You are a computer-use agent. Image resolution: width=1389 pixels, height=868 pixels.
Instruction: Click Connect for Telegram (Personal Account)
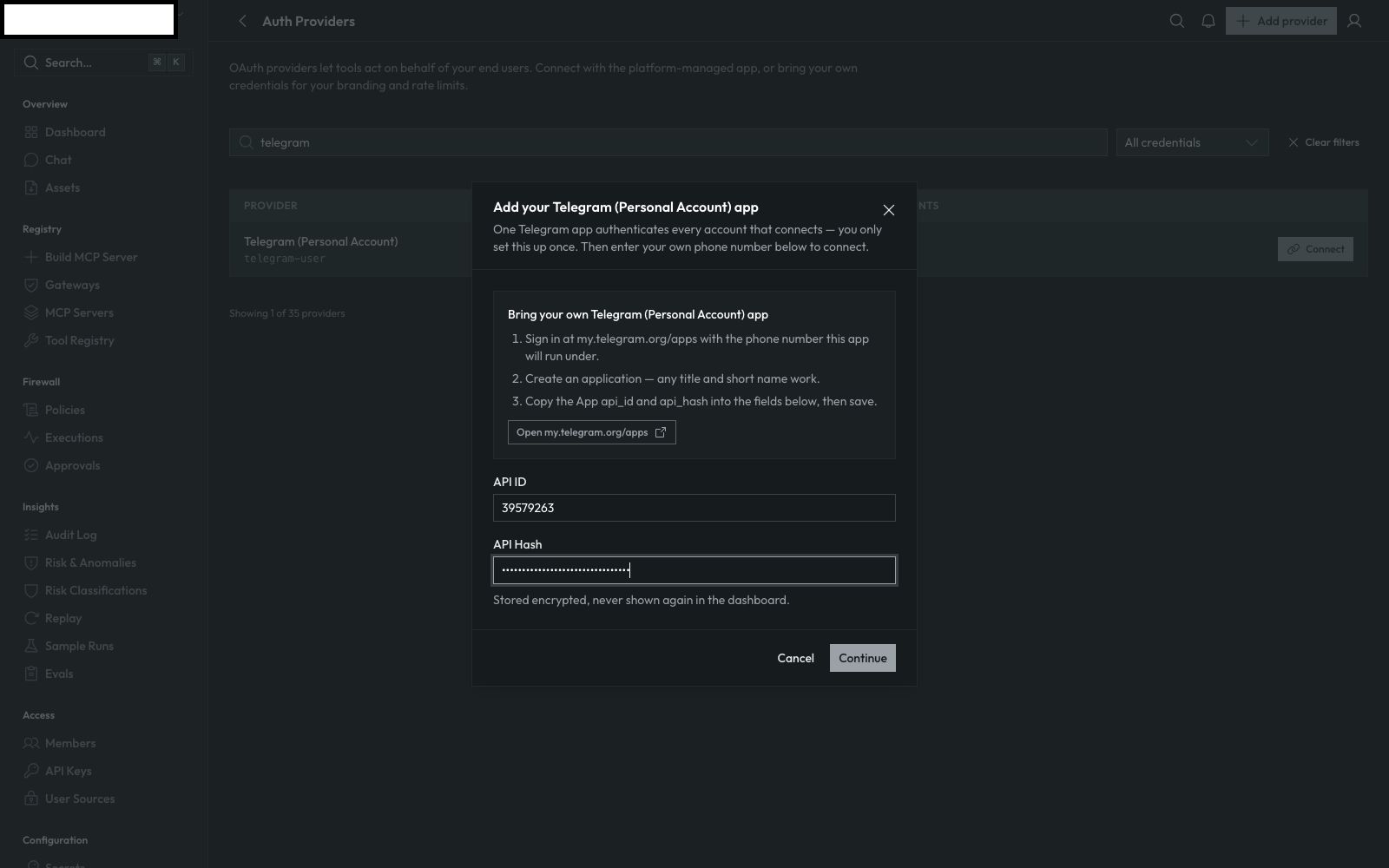pos(1315,249)
